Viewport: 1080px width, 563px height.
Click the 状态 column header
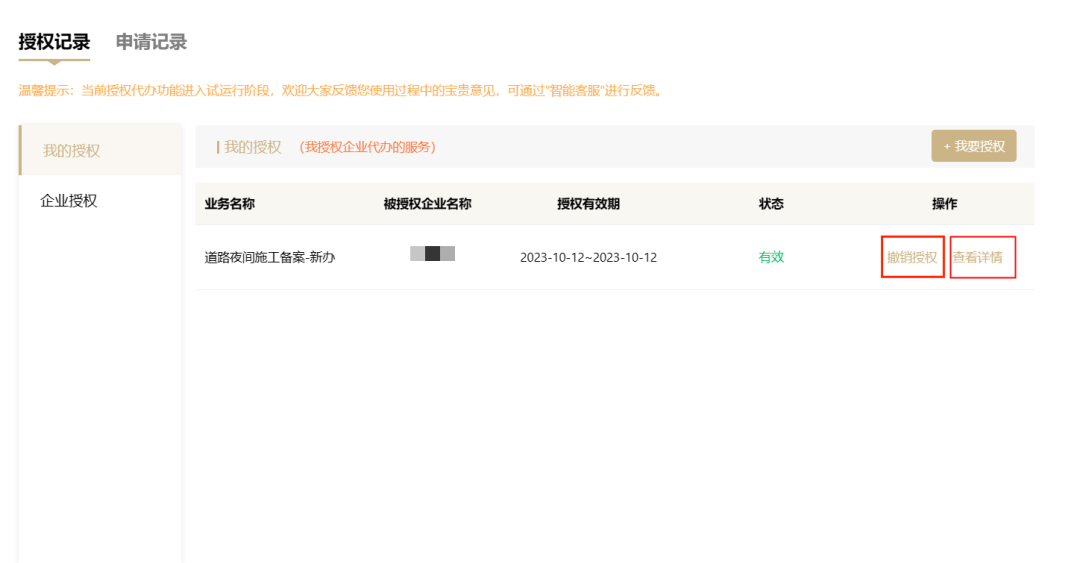(771, 204)
